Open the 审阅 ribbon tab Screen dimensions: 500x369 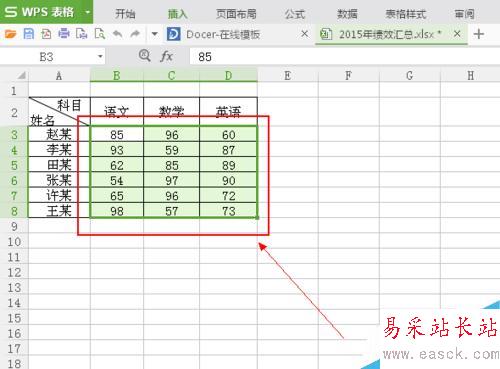pyautogui.click(x=464, y=14)
